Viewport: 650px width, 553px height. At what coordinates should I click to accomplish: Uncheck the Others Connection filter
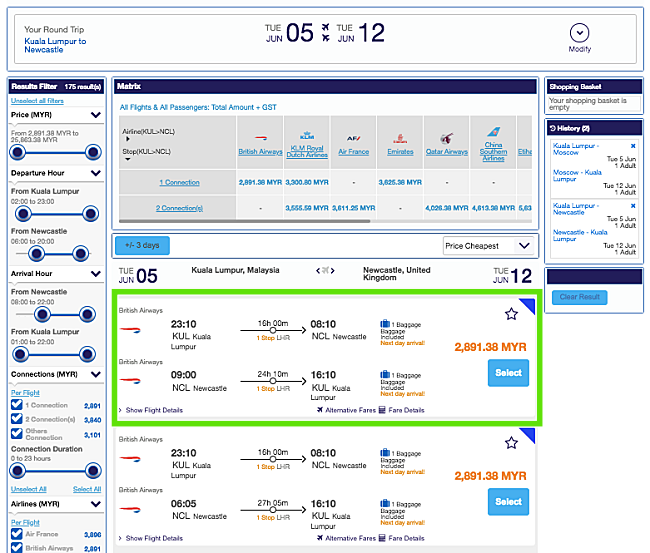point(17,434)
